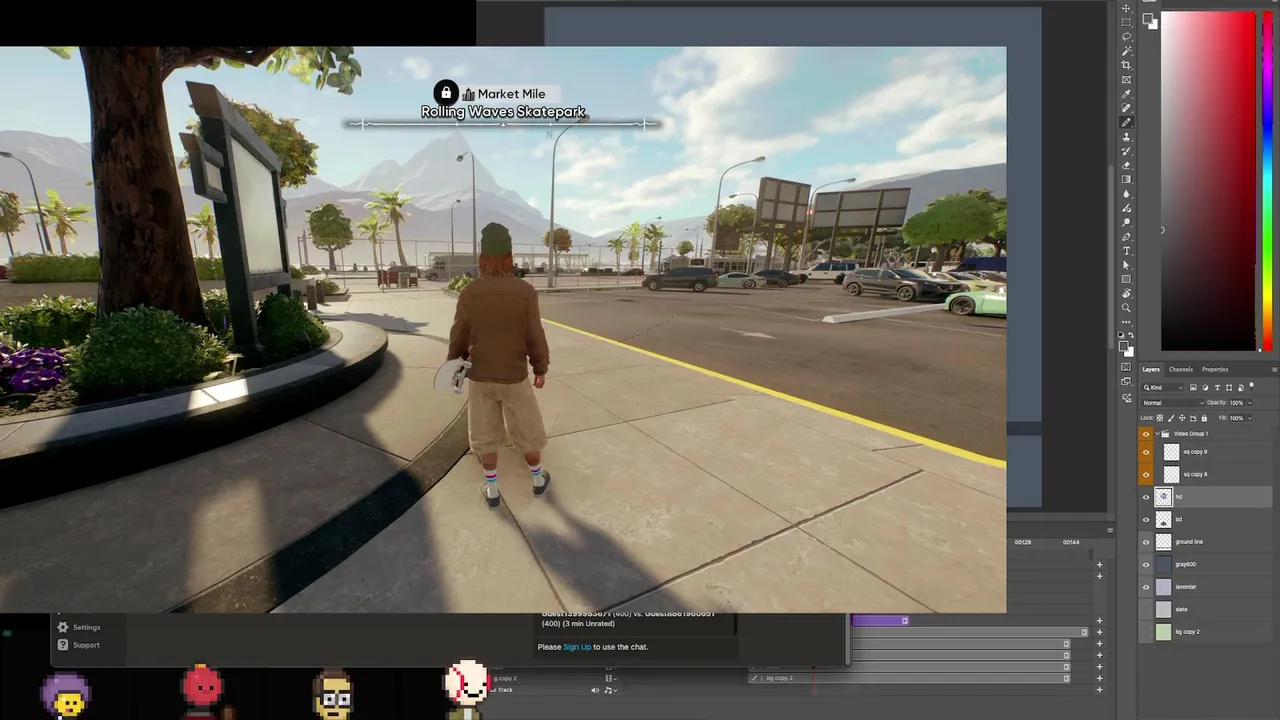Open the Layers panel options menu
This screenshot has width=1280, height=720.
point(1274,369)
